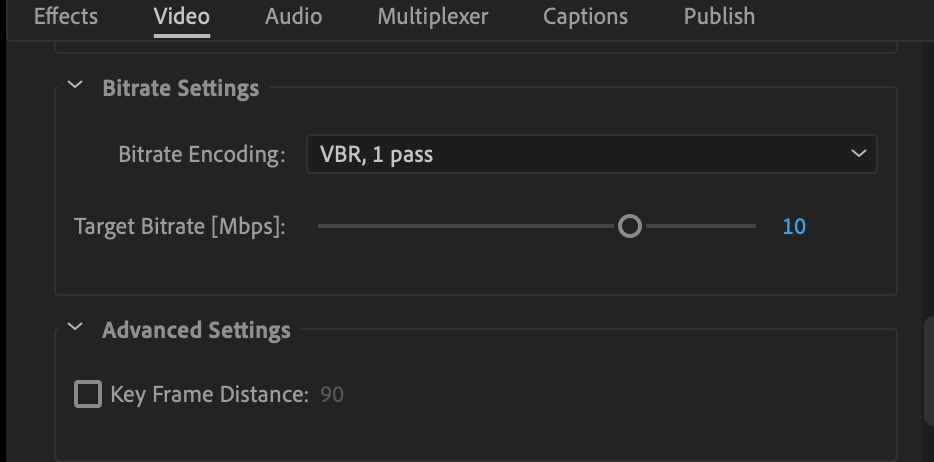Image resolution: width=934 pixels, height=462 pixels.
Task: Collapse the Bitrate Settings section
Action: tap(75, 87)
